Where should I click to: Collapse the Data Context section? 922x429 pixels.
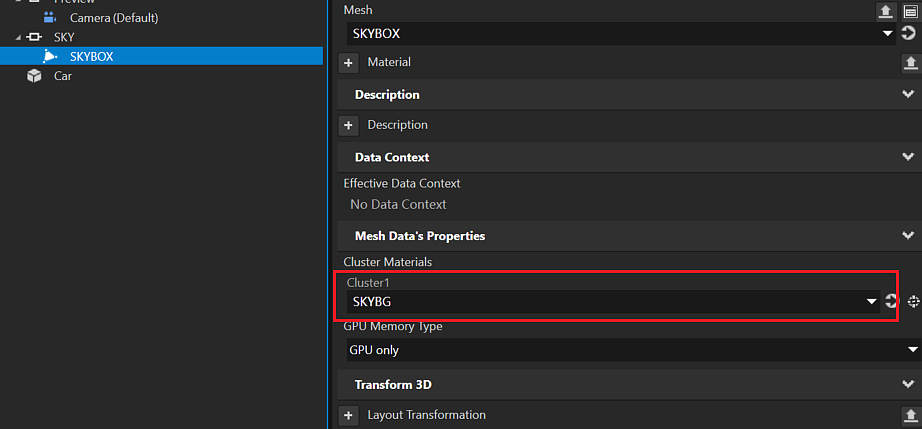tap(908, 157)
